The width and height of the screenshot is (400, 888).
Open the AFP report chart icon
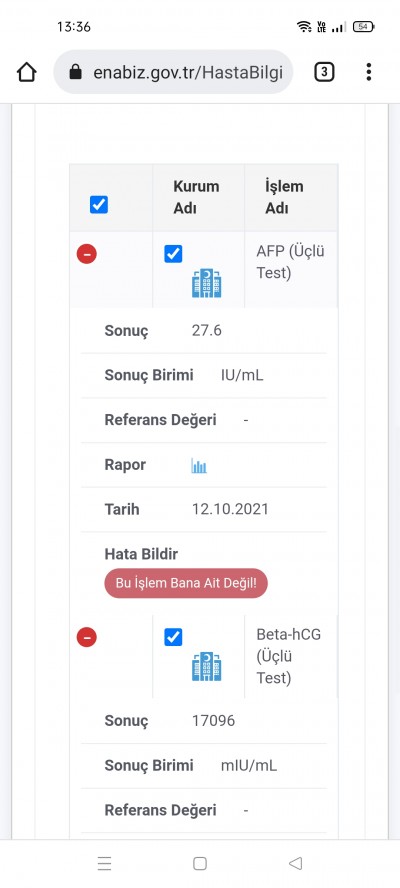(x=199, y=466)
